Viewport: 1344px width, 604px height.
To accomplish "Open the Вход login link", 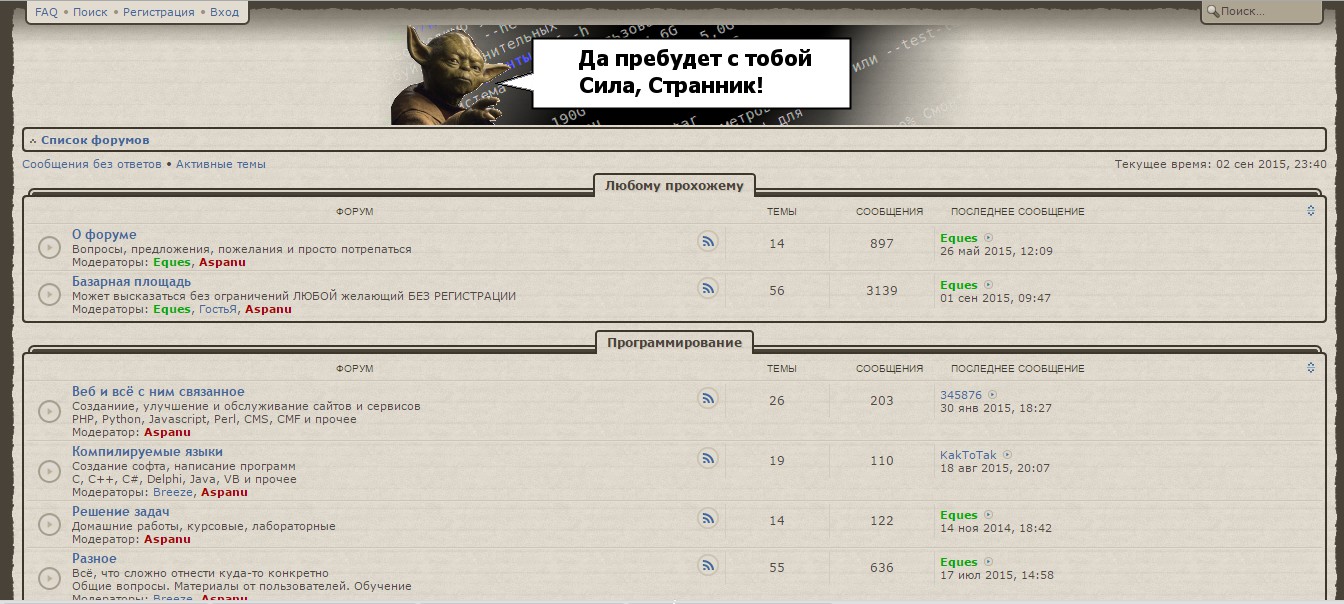I will click(224, 12).
